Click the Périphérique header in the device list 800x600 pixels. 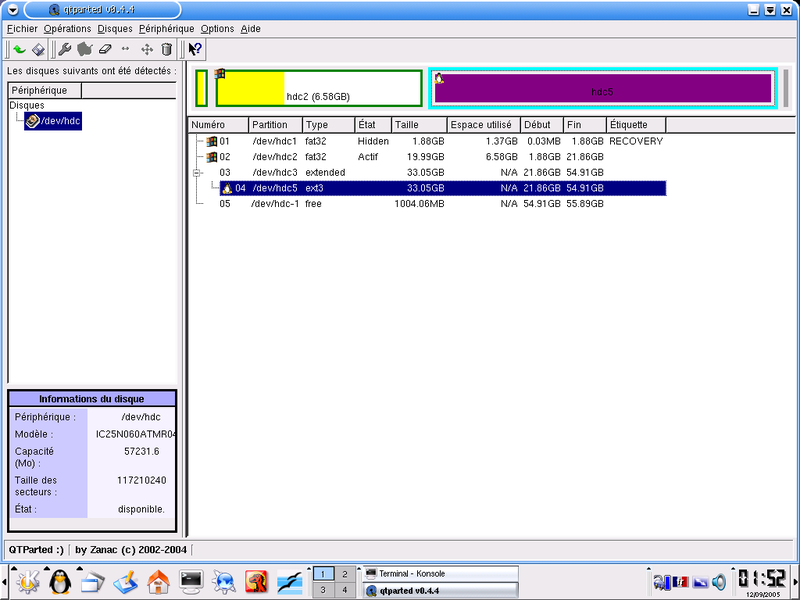click(x=45, y=90)
